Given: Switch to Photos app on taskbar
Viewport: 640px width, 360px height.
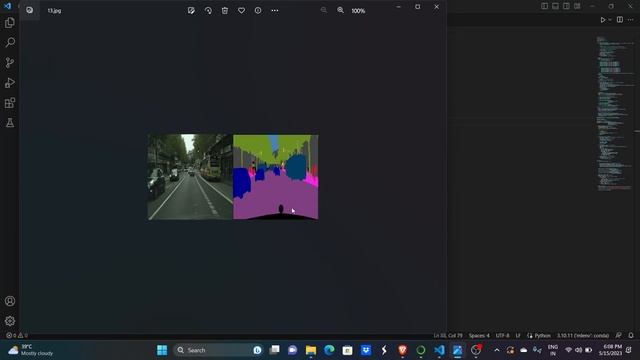Looking at the screenshot, I should (x=458, y=350).
